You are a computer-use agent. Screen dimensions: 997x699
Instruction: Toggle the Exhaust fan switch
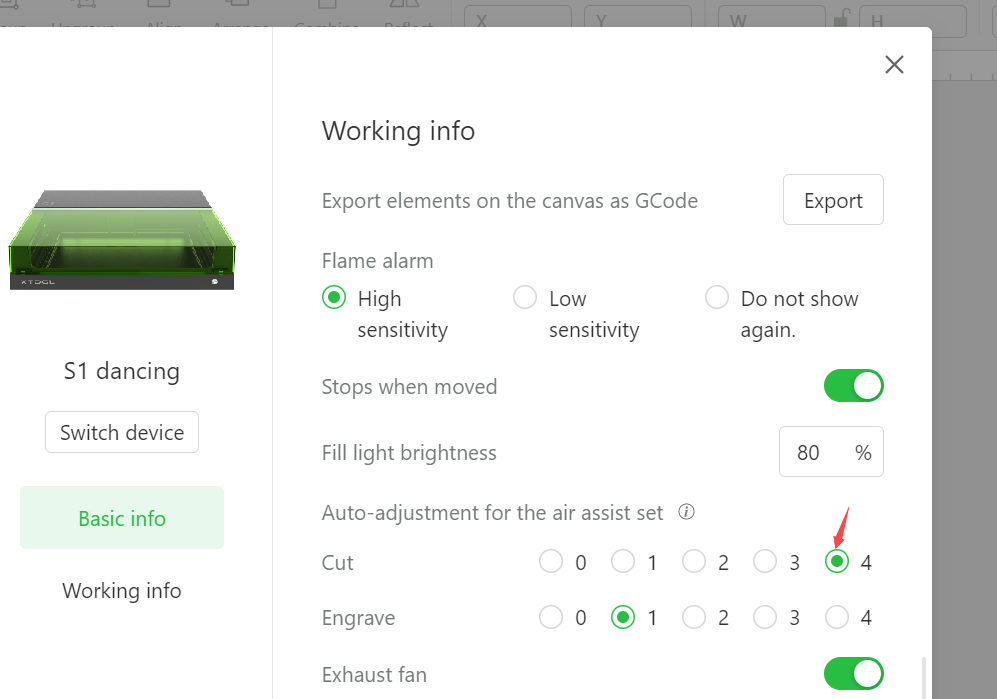click(853, 674)
